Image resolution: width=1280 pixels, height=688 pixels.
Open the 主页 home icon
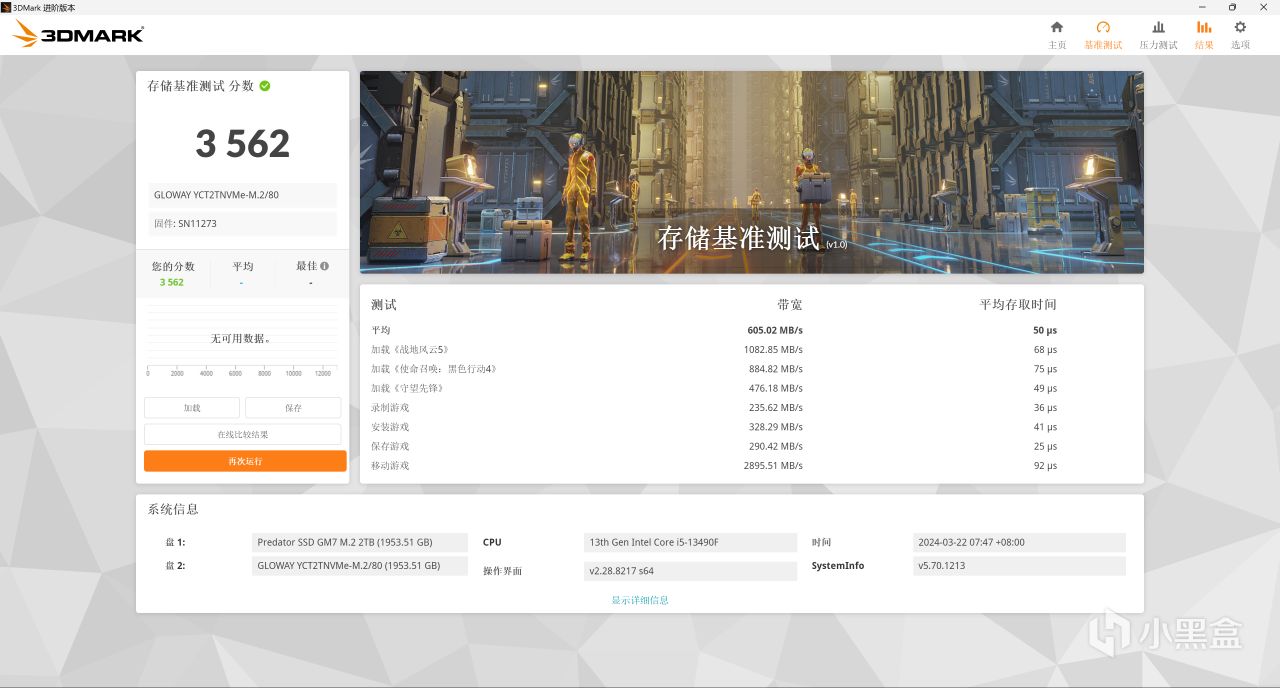1057,35
